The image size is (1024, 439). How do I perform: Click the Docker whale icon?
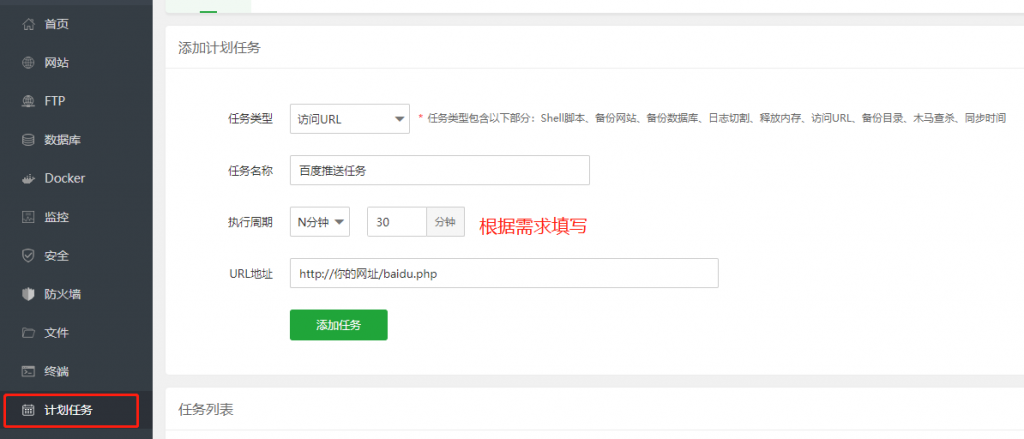pos(28,178)
